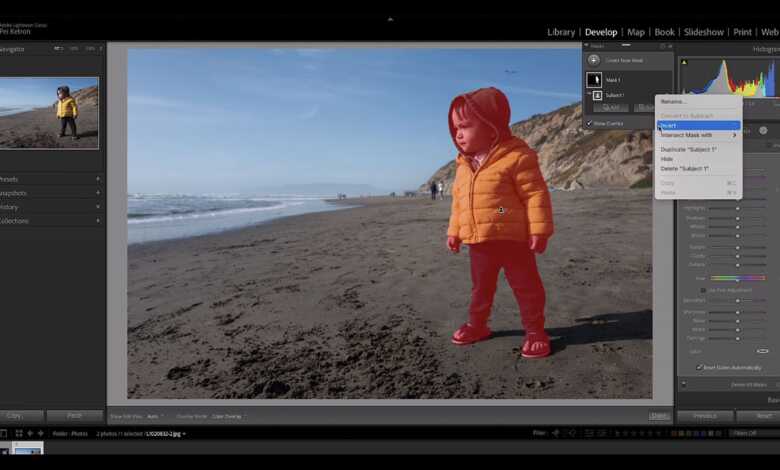Toggle the Reset Sliders Automatically checkbox

tap(699, 368)
